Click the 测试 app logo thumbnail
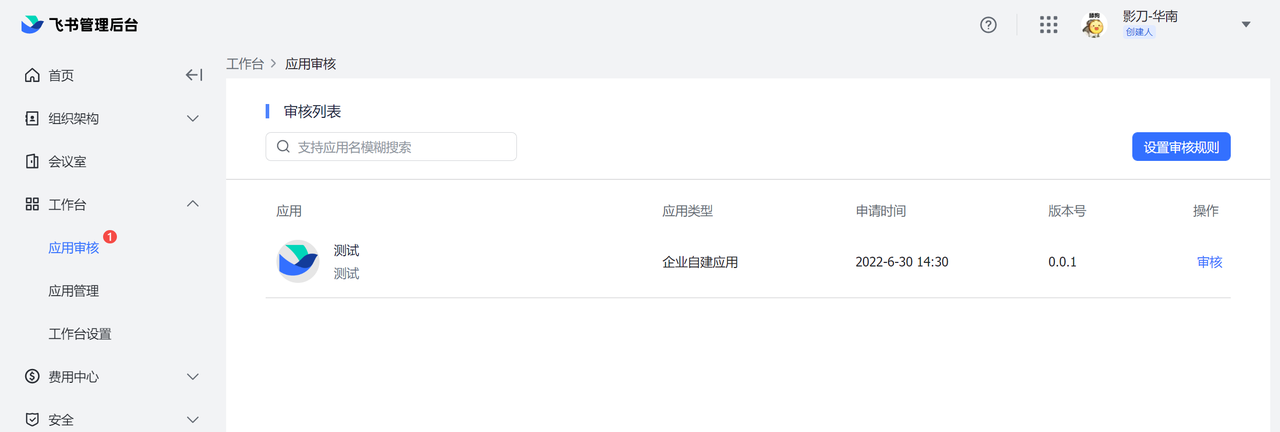Image resolution: width=1280 pixels, height=432 pixels. 297,262
